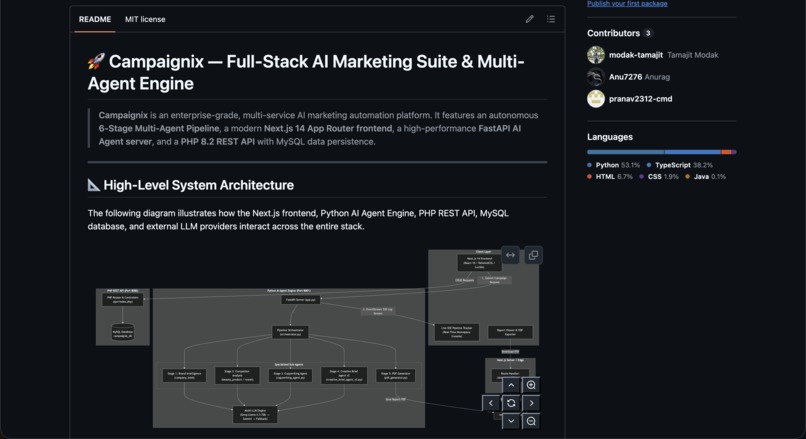Click the FastAPI Server diagram node

pyautogui.click(x=301, y=299)
